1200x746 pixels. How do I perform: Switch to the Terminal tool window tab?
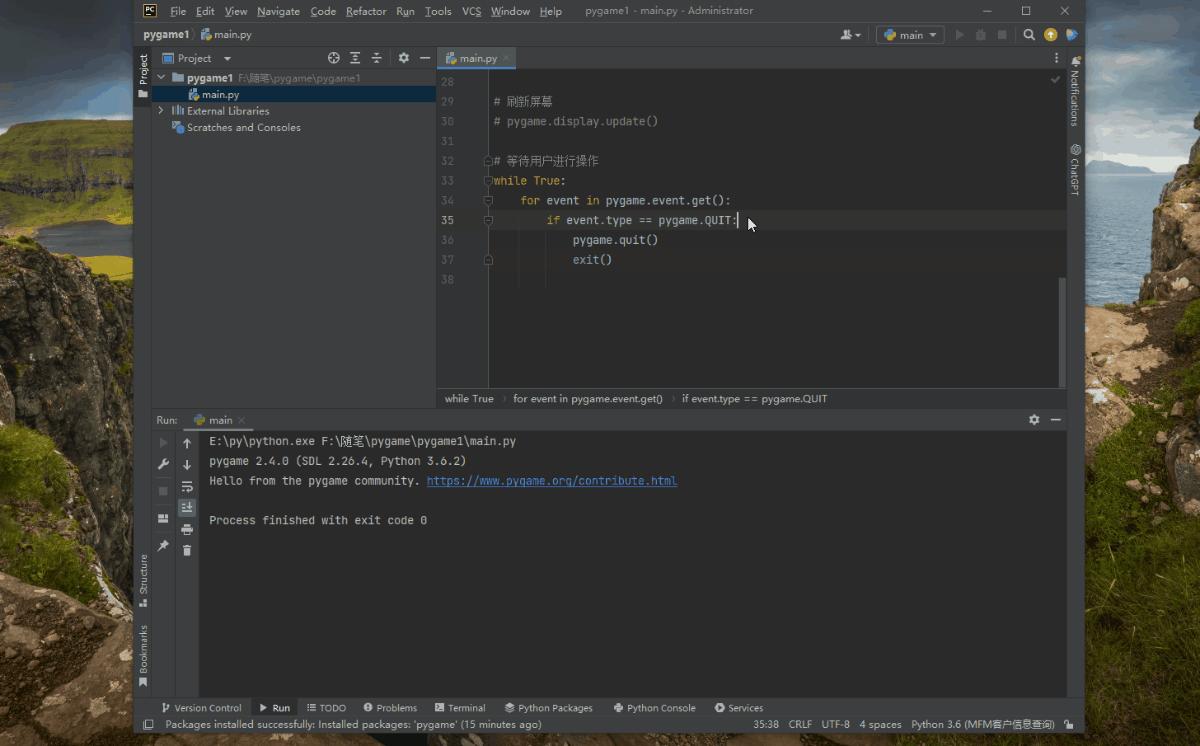point(459,708)
